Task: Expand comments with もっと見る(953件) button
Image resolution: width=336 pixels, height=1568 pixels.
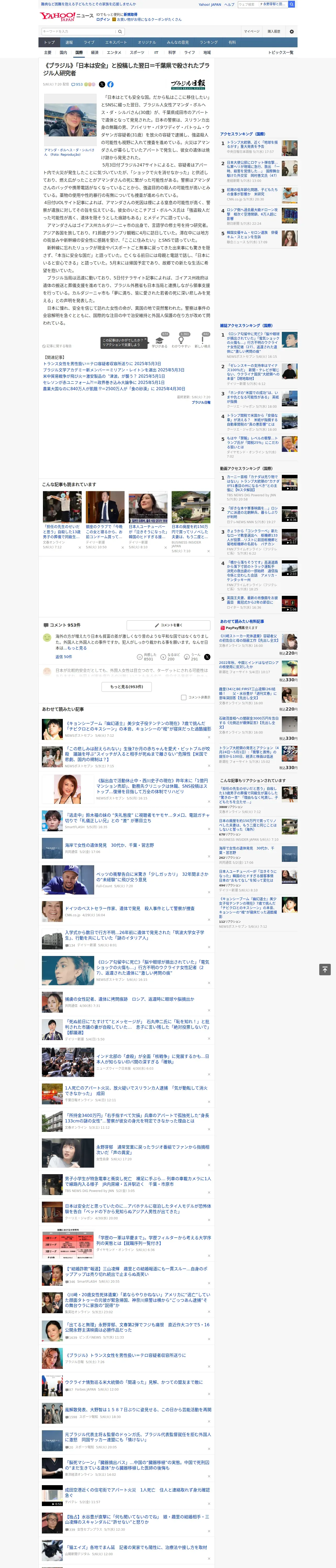Action: [x=127, y=687]
